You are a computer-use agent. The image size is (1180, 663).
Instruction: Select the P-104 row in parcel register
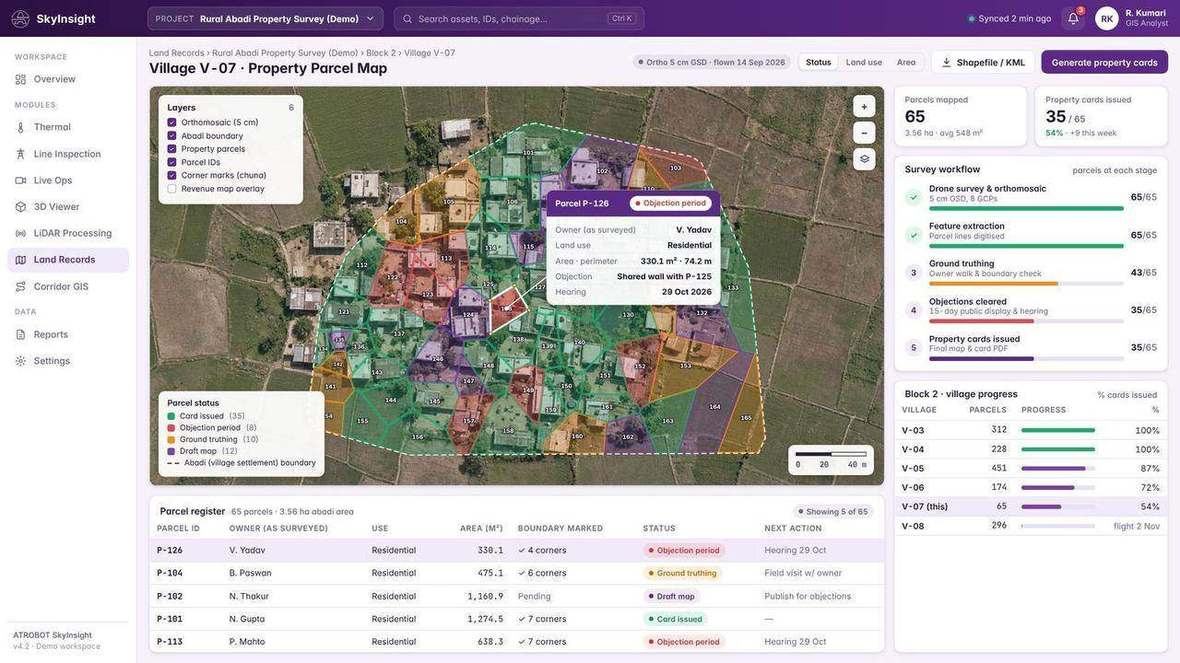[x=516, y=573]
